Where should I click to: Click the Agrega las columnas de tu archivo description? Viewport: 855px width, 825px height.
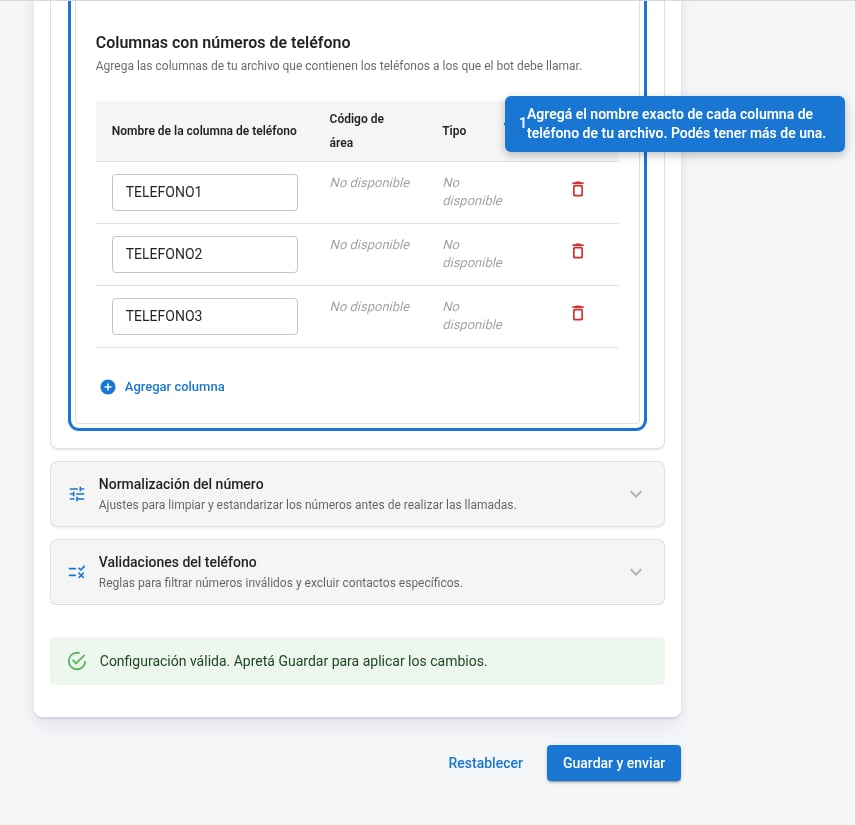339,66
